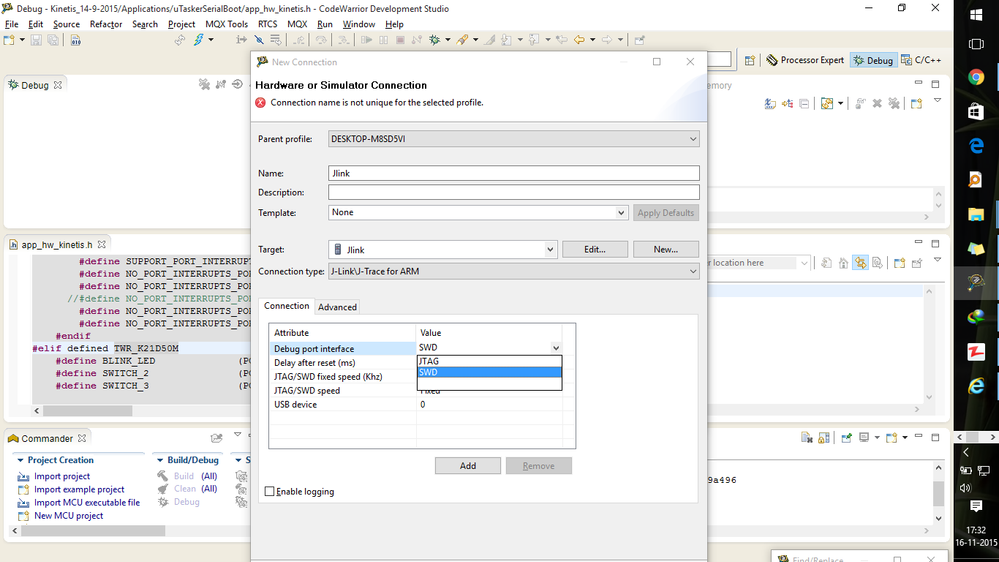Click the Commander view tab
Screen dimensions: 999x562
pyautogui.click(x=47, y=438)
